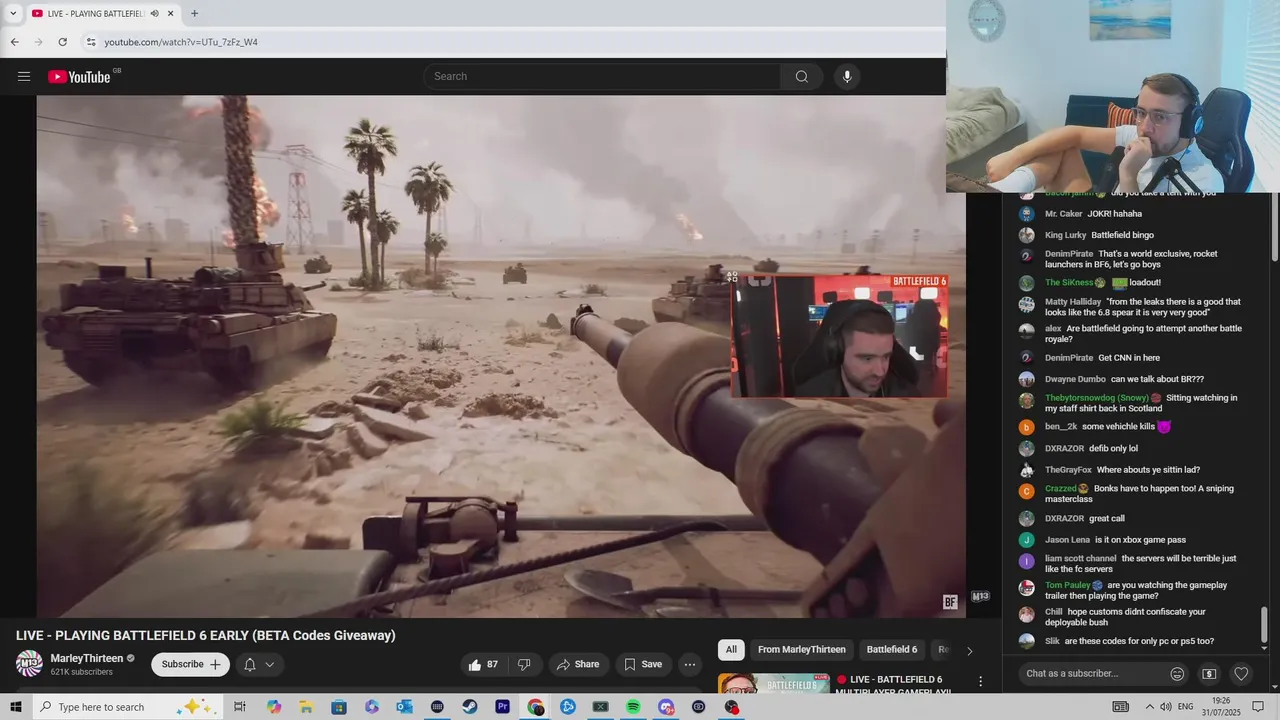
Task: Open the more actions ellipsis button
Action: click(689, 664)
